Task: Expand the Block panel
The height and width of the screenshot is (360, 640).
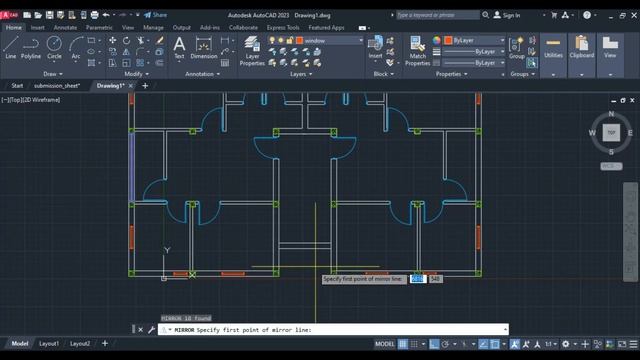Action: [x=383, y=74]
